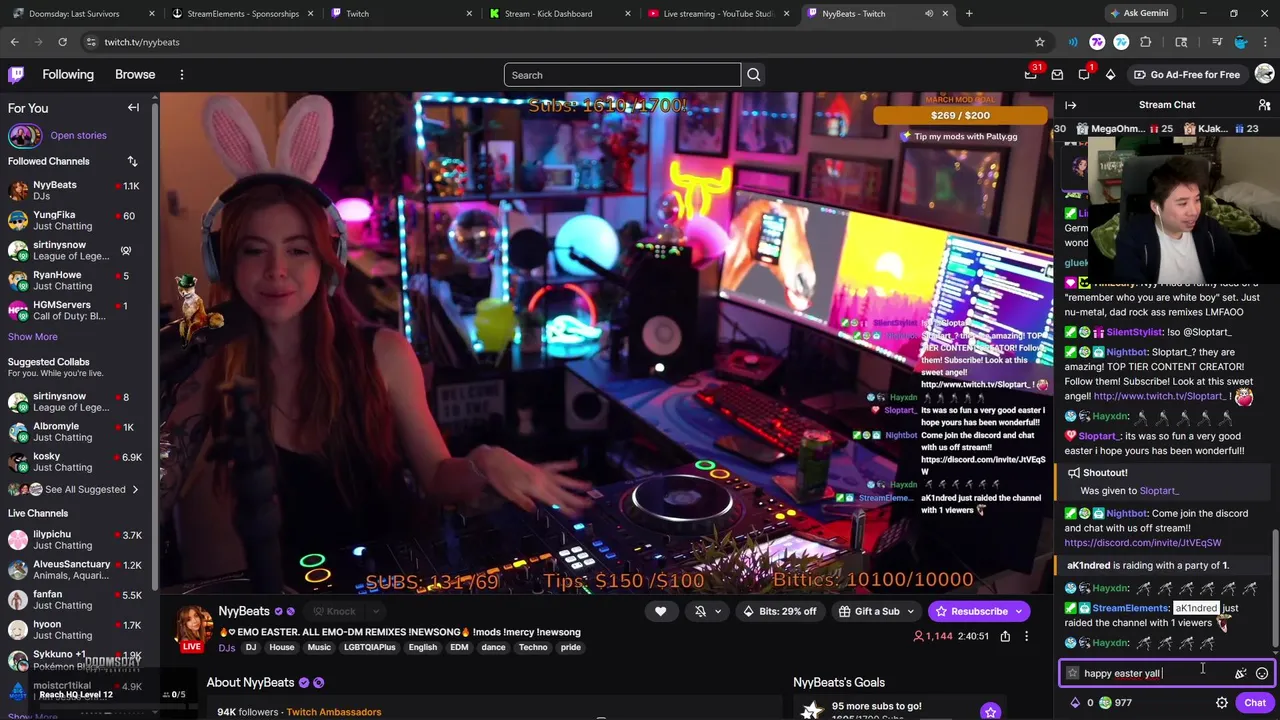Screen dimensions: 1280x720
Task: Expand the notification options chevron
Action: tap(718, 611)
